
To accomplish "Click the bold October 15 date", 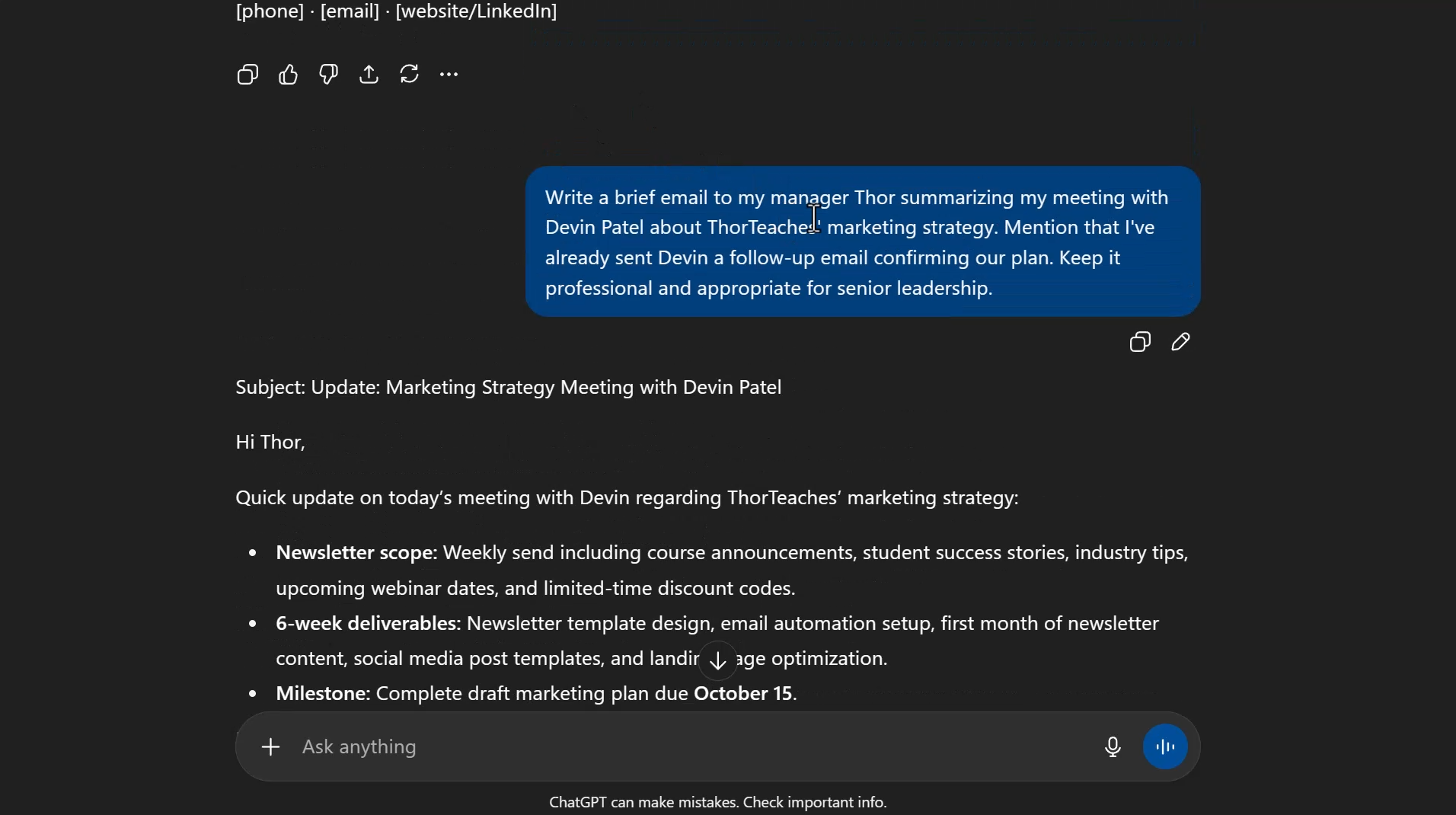I will click(743, 694).
